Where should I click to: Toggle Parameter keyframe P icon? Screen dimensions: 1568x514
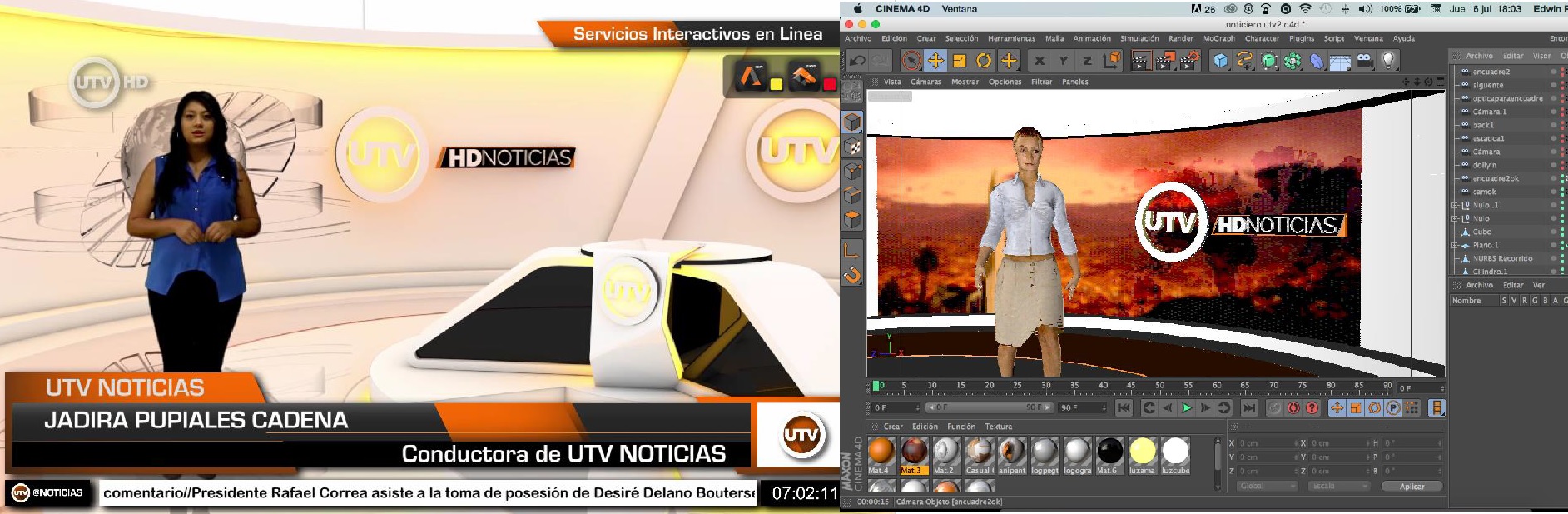(1393, 407)
